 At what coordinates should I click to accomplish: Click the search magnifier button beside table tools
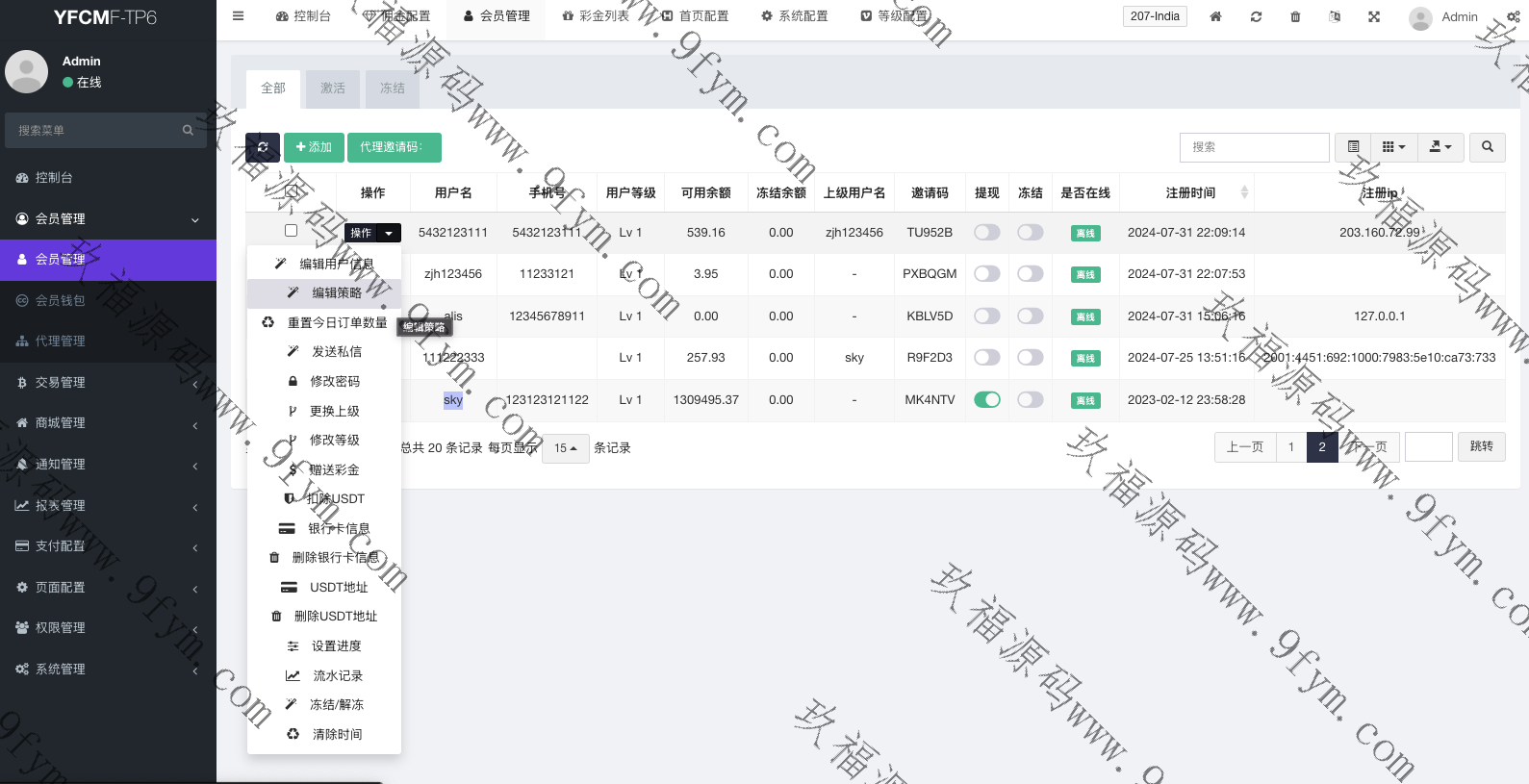(1488, 147)
